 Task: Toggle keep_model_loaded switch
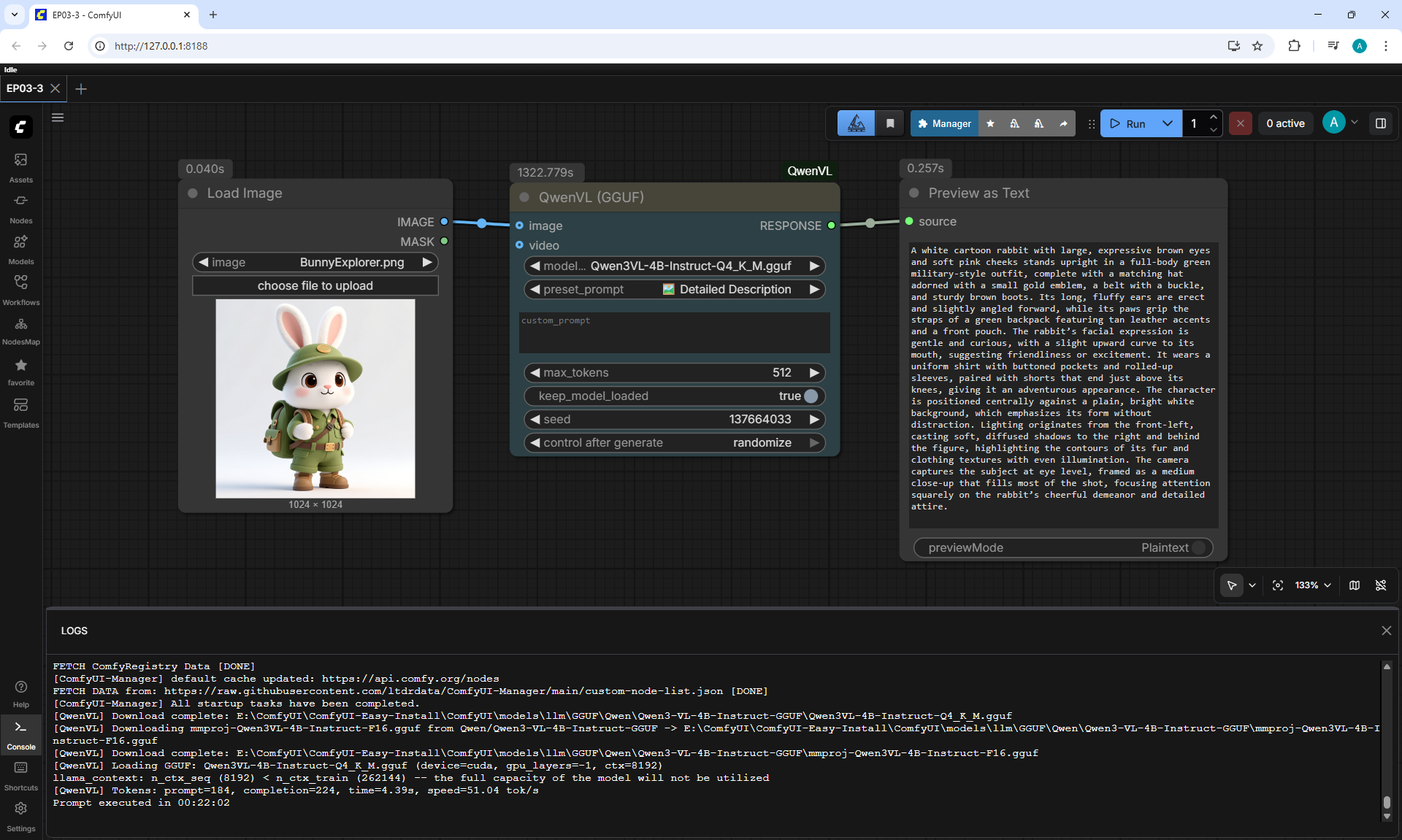(811, 396)
